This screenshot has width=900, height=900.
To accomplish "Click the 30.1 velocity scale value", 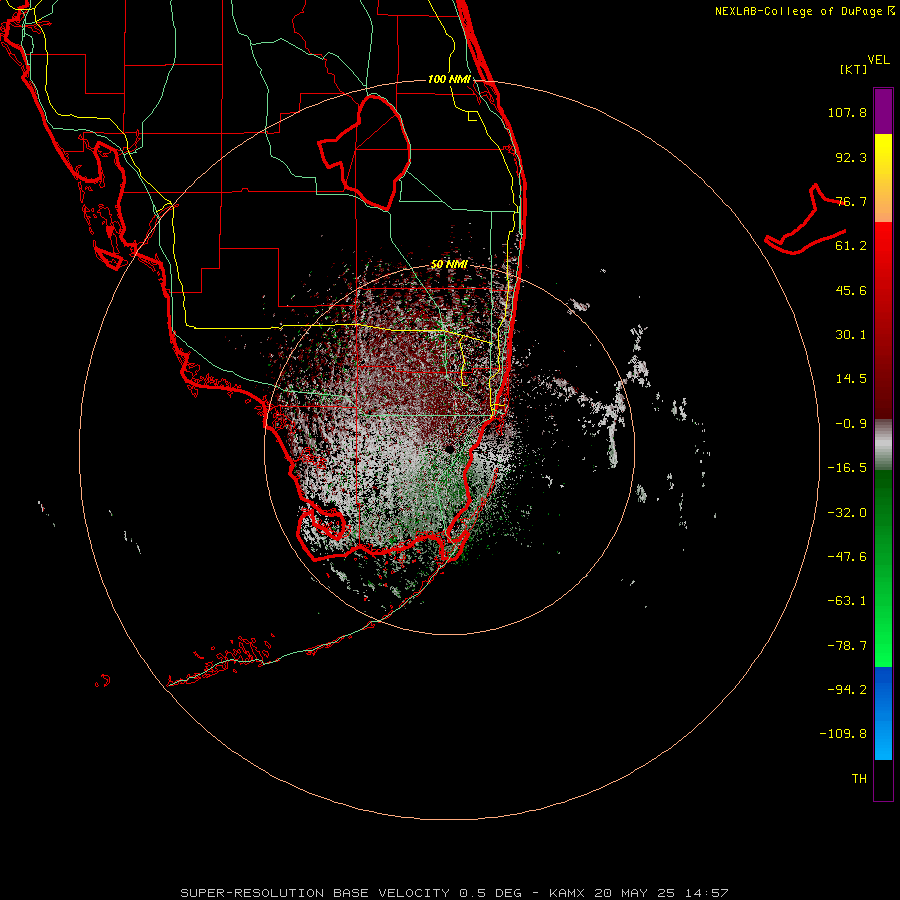I will pyautogui.click(x=851, y=335).
